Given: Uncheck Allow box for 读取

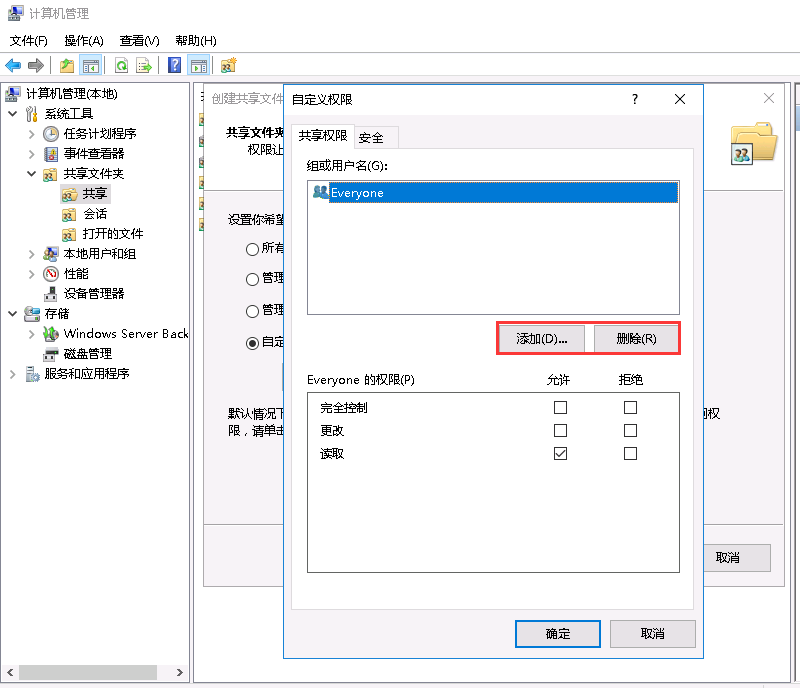Looking at the screenshot, I should click(x=560, y=454).
